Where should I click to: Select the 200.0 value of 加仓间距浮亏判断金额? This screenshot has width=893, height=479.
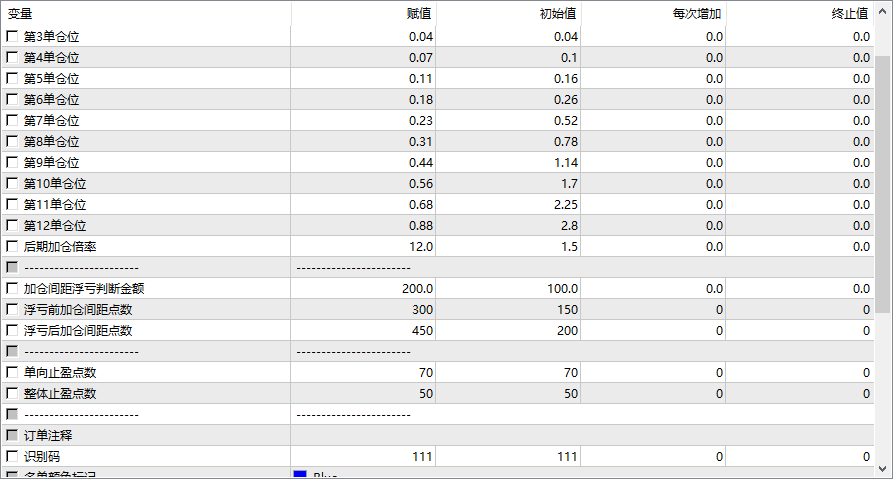click(417, 289)
